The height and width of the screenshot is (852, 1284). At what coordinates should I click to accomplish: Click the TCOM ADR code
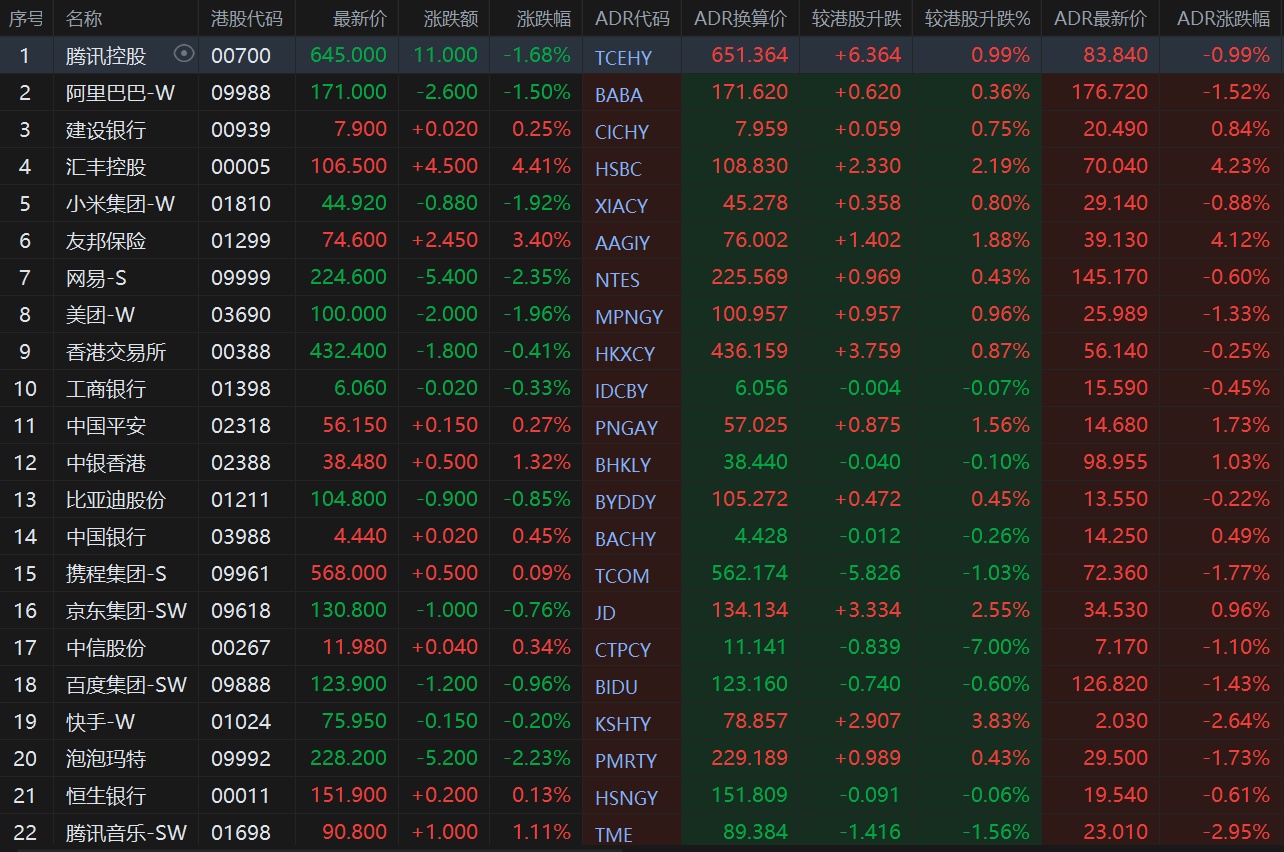[x=622, y=576]
